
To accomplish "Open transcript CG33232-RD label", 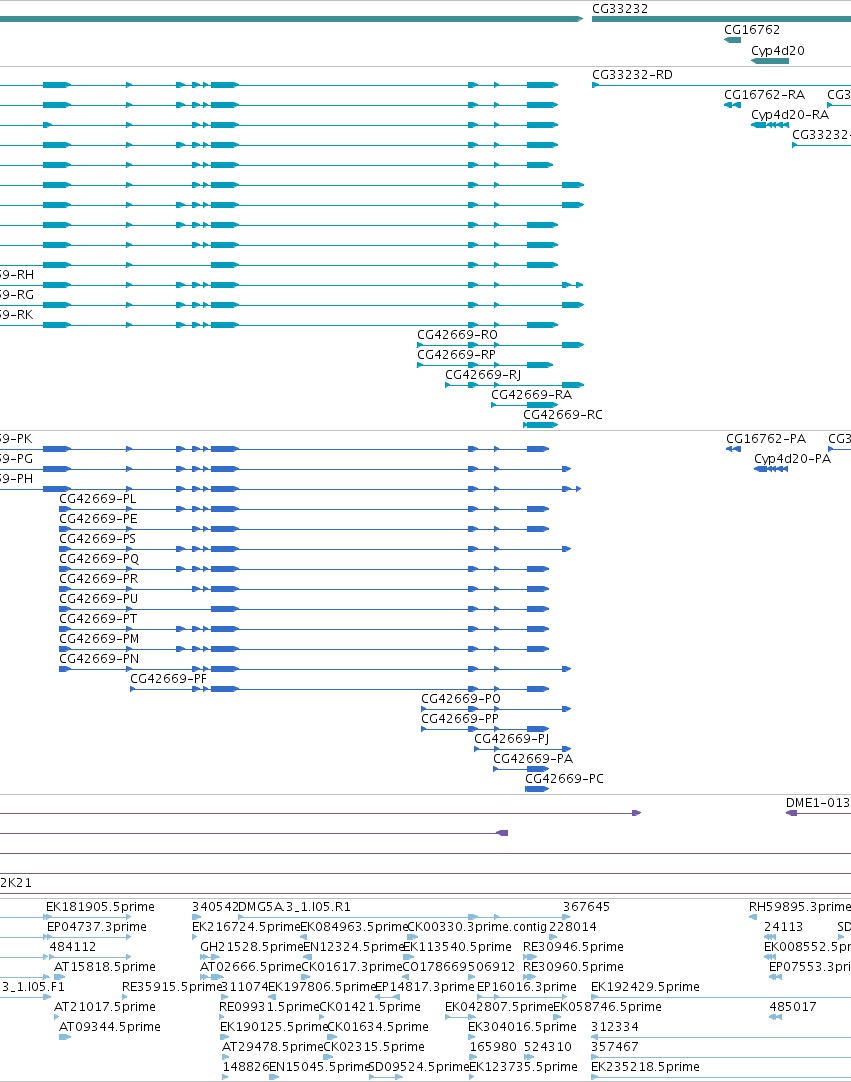I will pos(632,75).
